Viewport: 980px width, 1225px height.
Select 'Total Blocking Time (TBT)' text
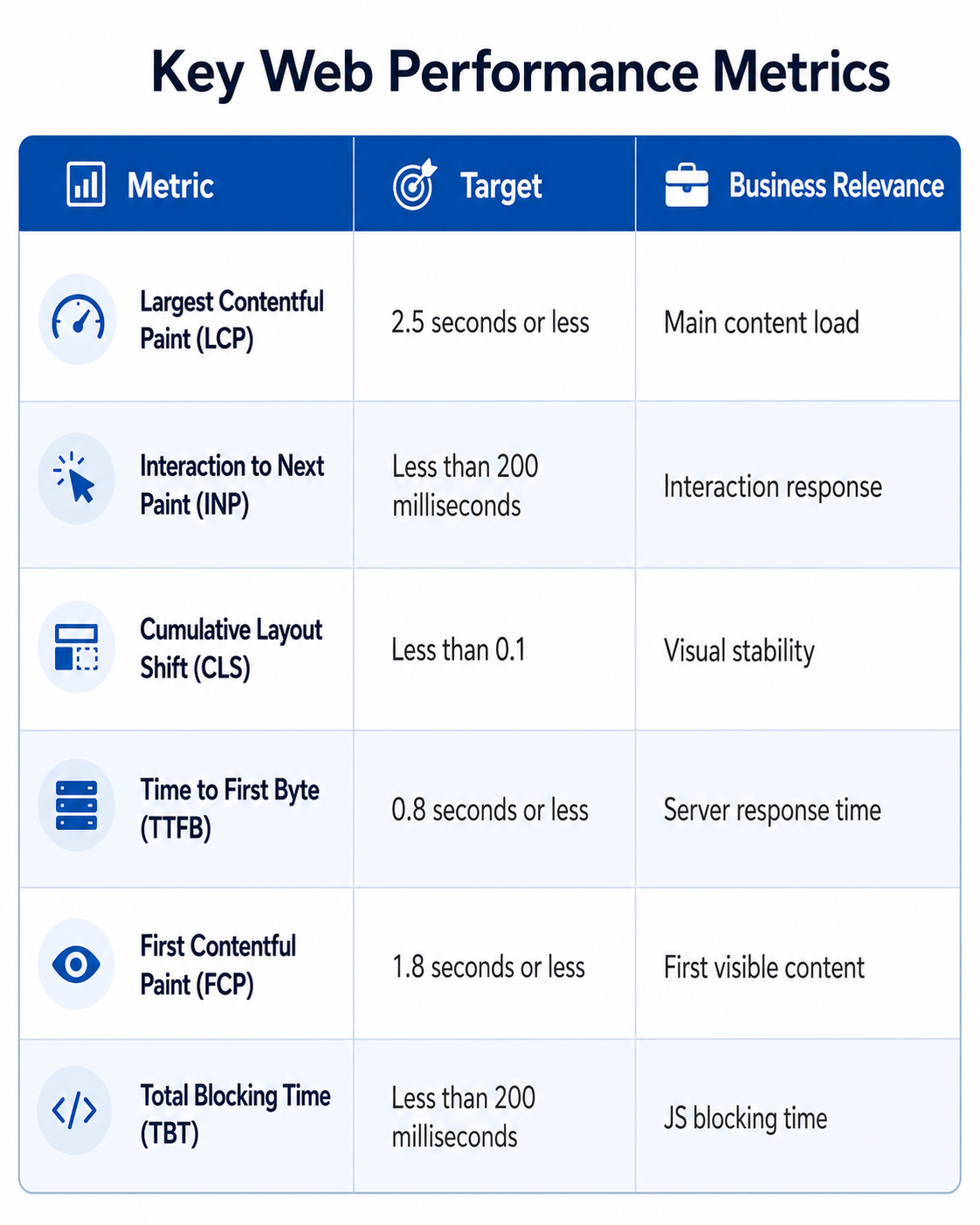(x=235, y=1114)
